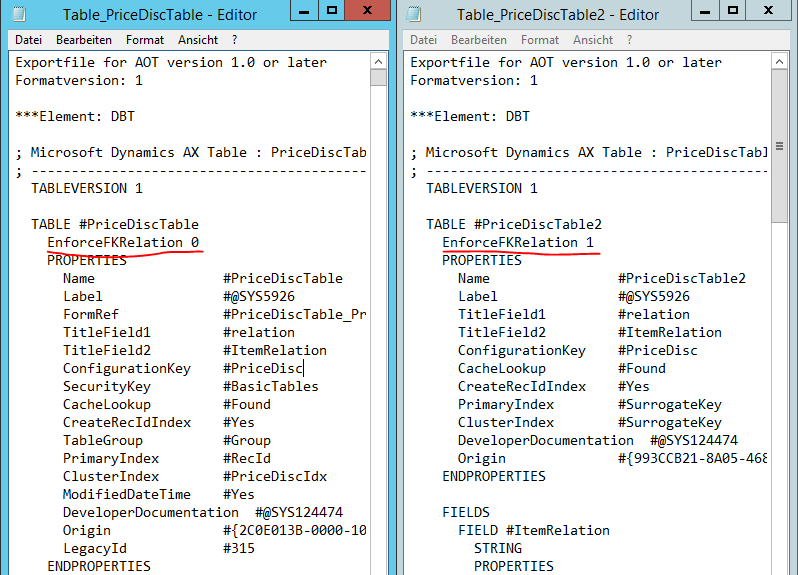Click 'FIELD #ItemRelation' text in right editor
The width and height of the screenshot is (798, 575).
click(533, 530)
